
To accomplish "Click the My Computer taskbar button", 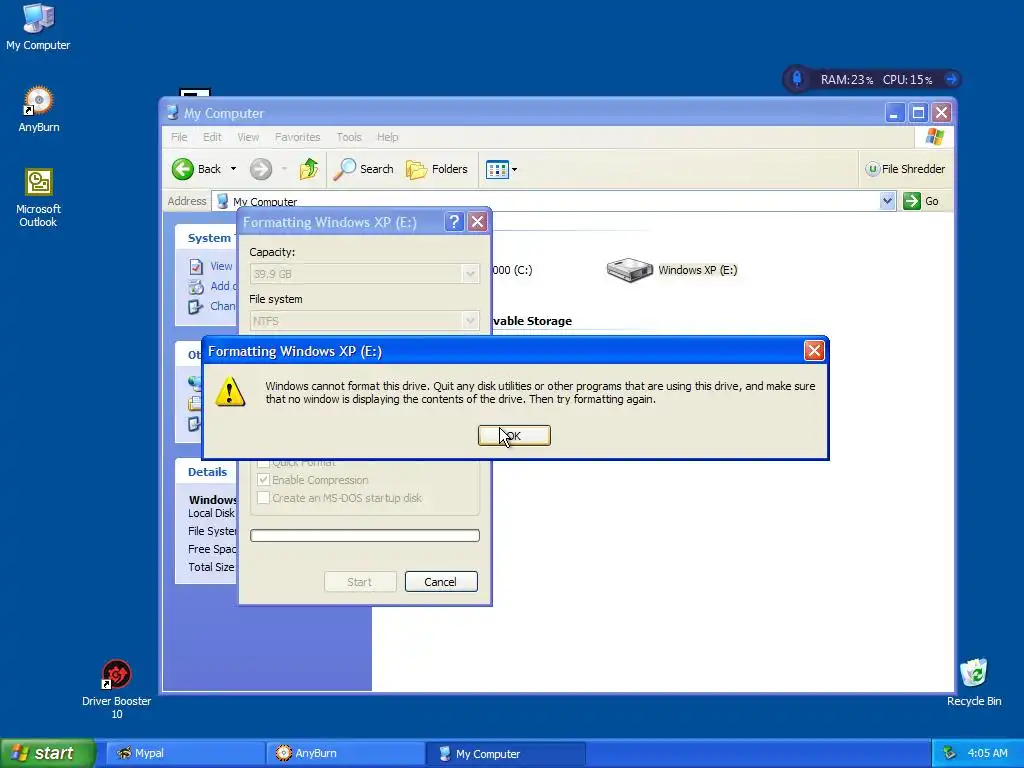I will tap(505, 754).
